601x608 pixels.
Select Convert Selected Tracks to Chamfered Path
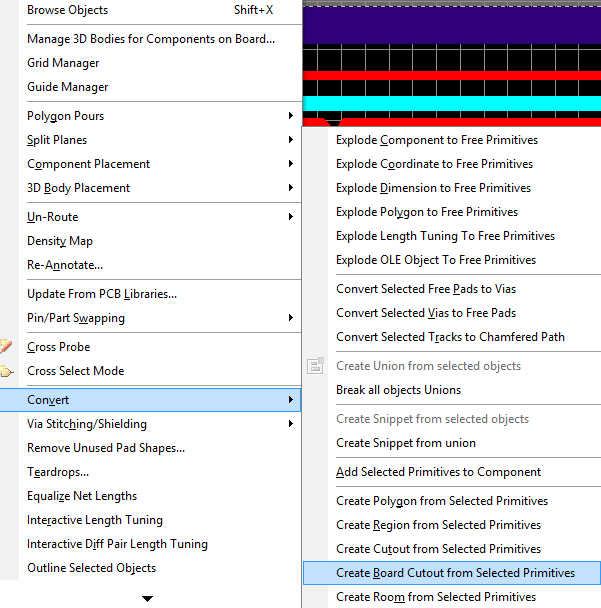tap(452, 337)
